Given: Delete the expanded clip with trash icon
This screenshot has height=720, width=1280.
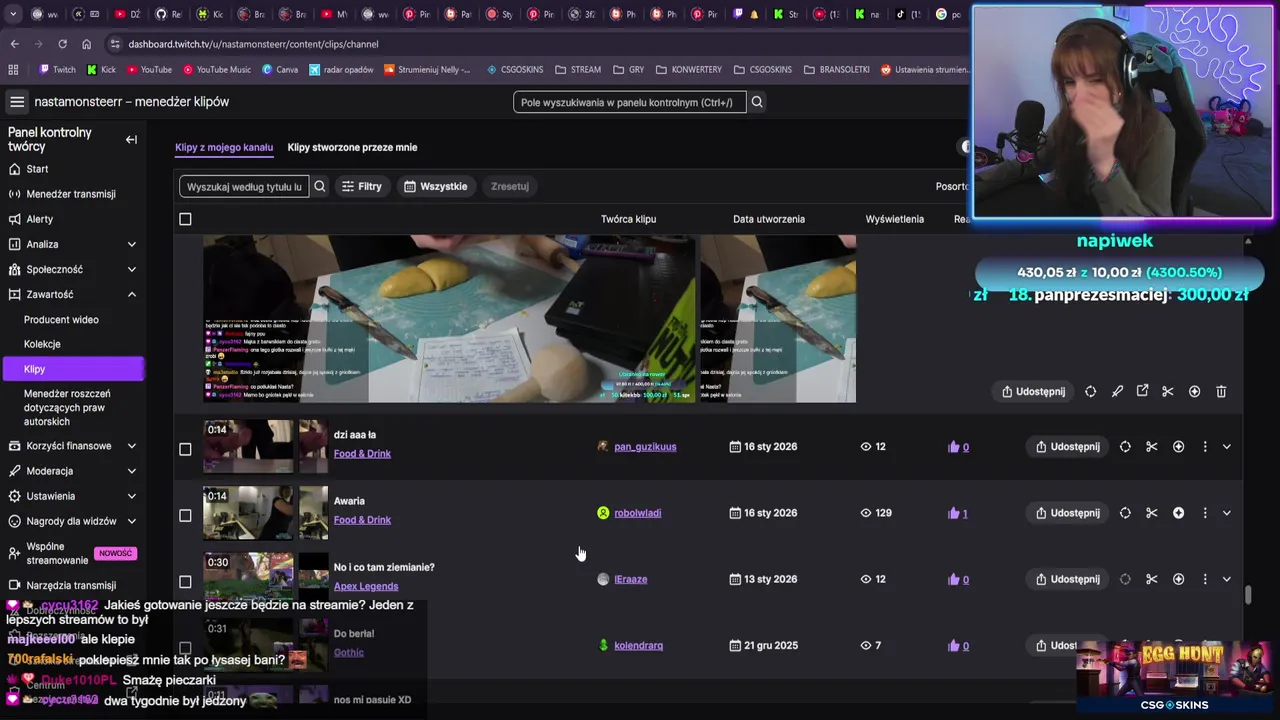Looking at the screenshot, I should [1221, 392].
